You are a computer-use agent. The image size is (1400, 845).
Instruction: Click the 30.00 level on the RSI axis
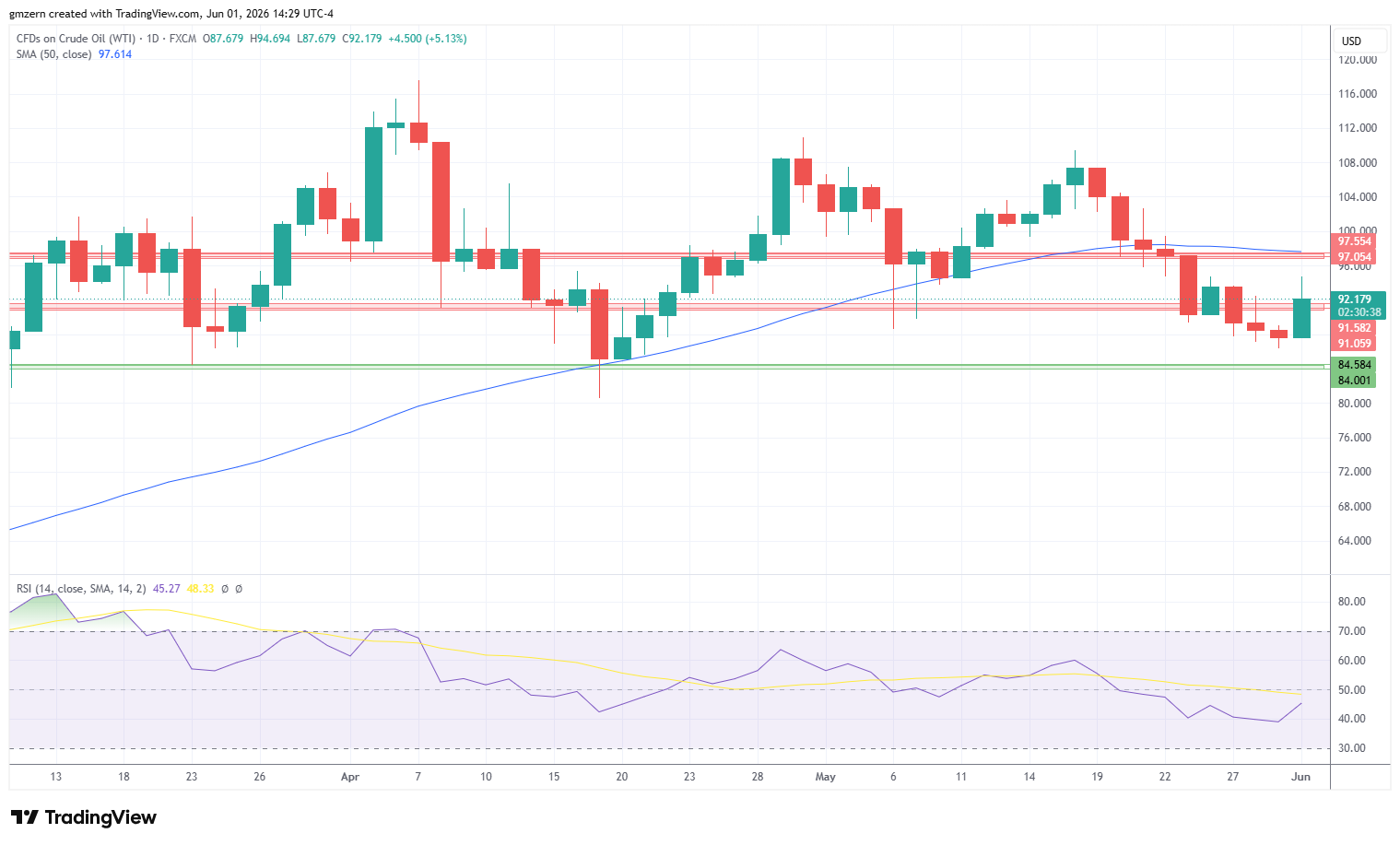click(x=1352, y=748)
